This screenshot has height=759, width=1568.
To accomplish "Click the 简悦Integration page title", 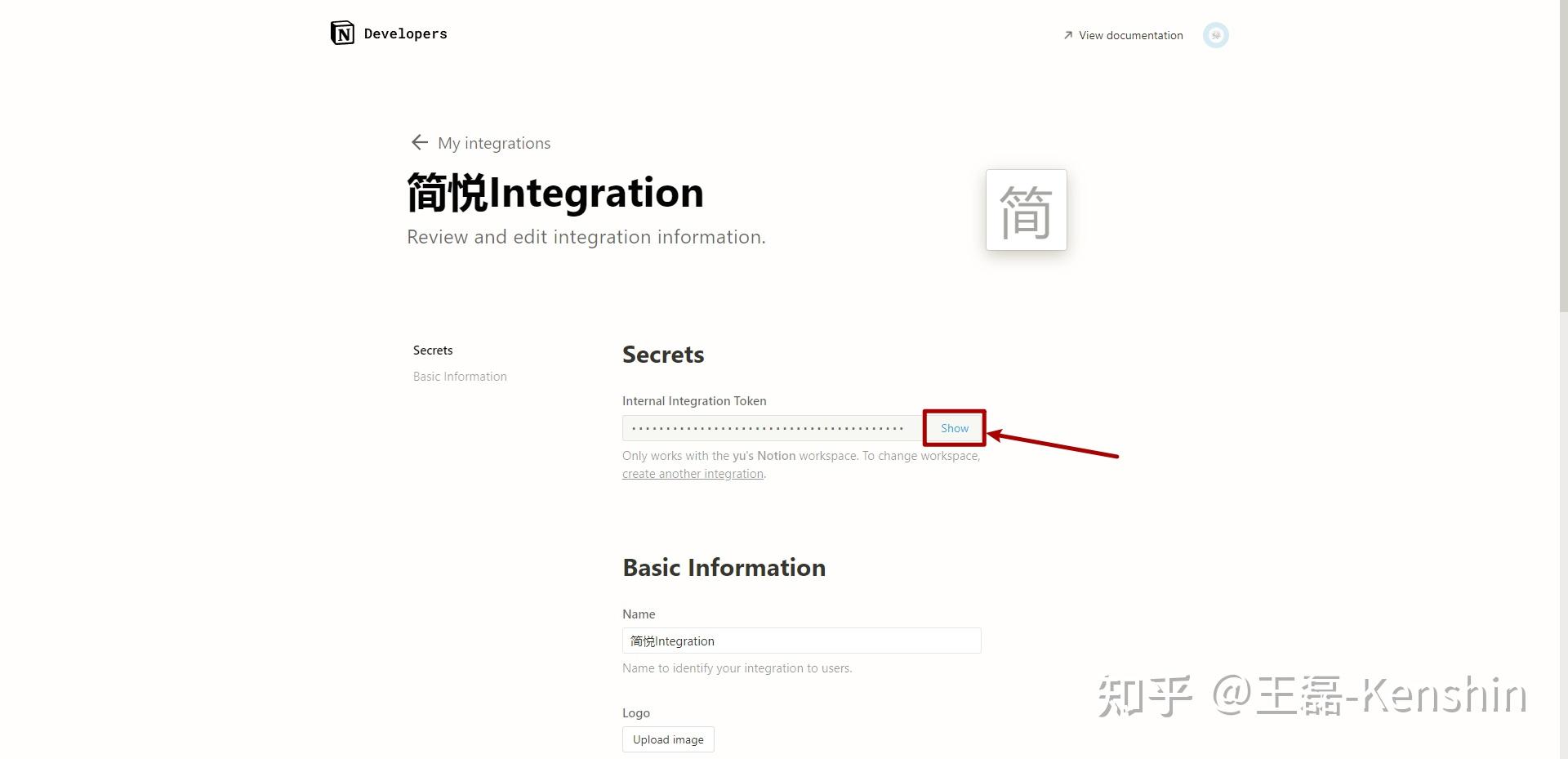I will coord(555,193).
